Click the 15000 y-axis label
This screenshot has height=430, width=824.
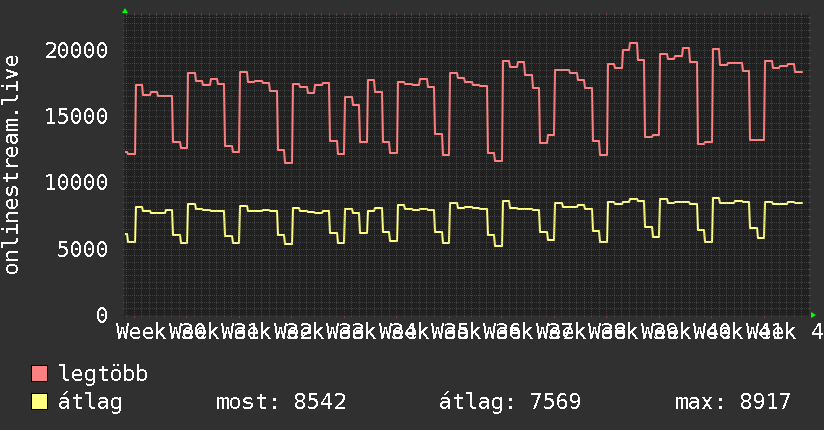(76, 116)
